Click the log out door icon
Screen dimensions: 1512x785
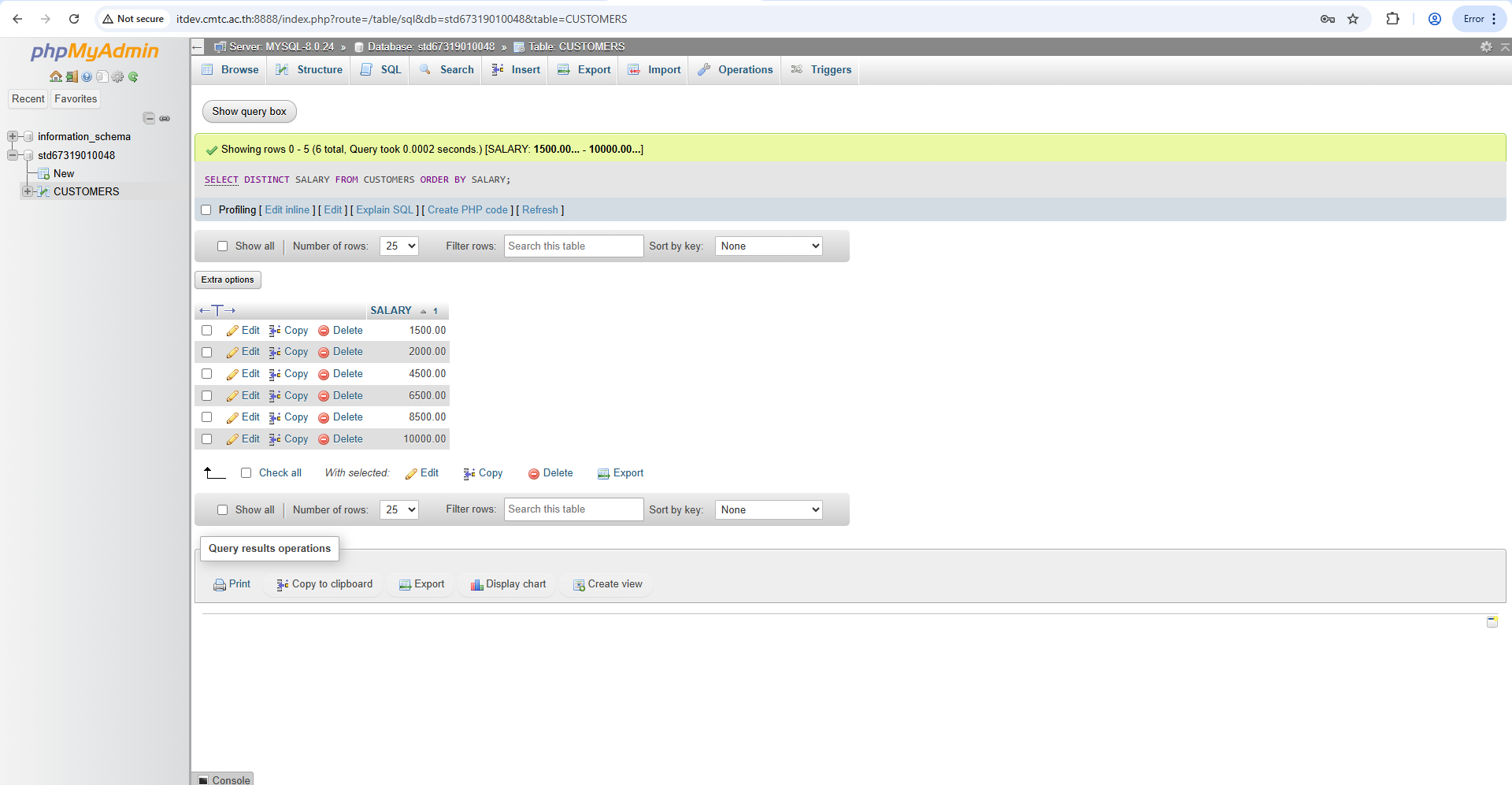(x=72, y=77)
